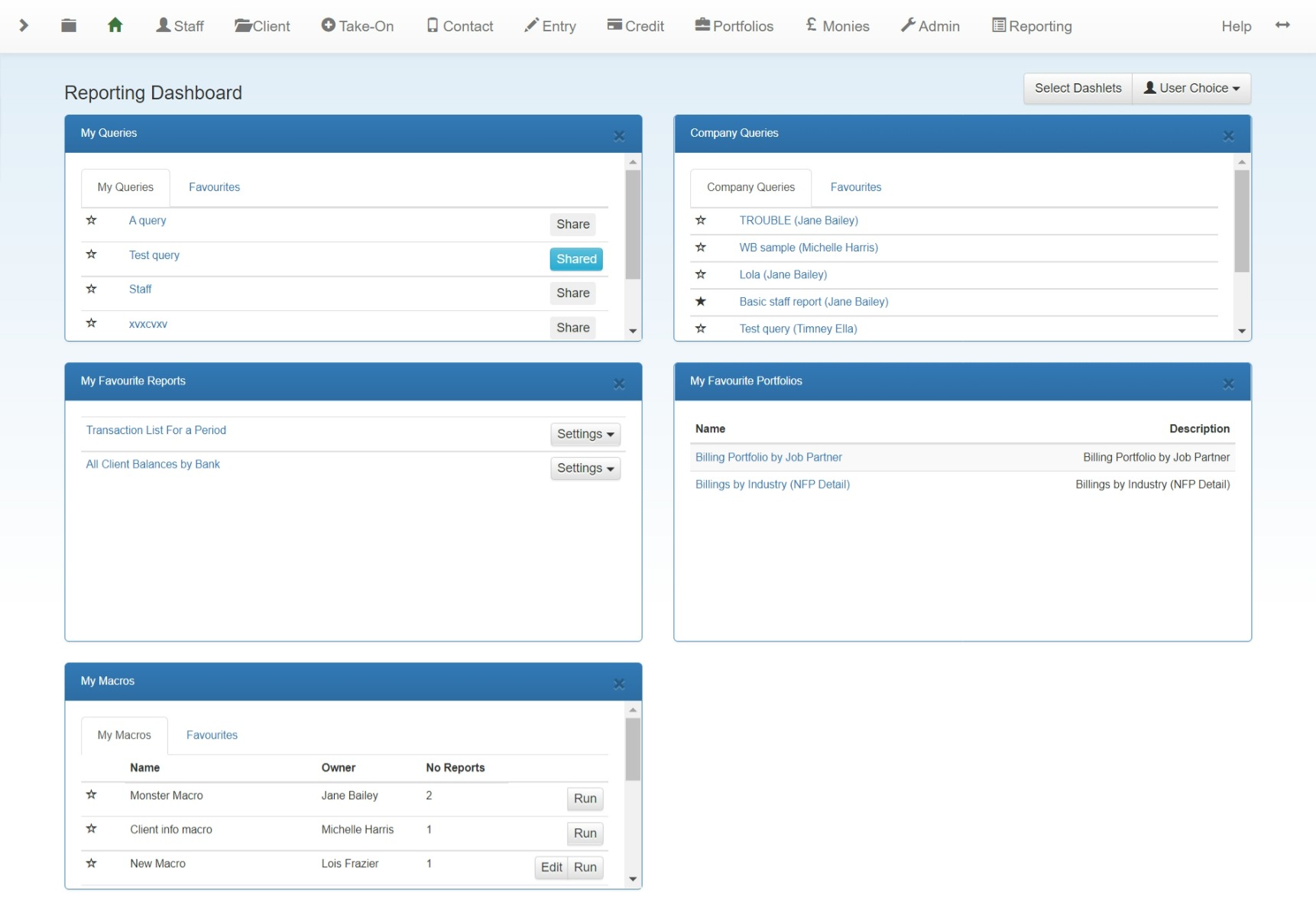The height and width of the screenshot is (910, 1316).
Task: Open the Staff section from the toolbar
Action: tap(180, 25)
